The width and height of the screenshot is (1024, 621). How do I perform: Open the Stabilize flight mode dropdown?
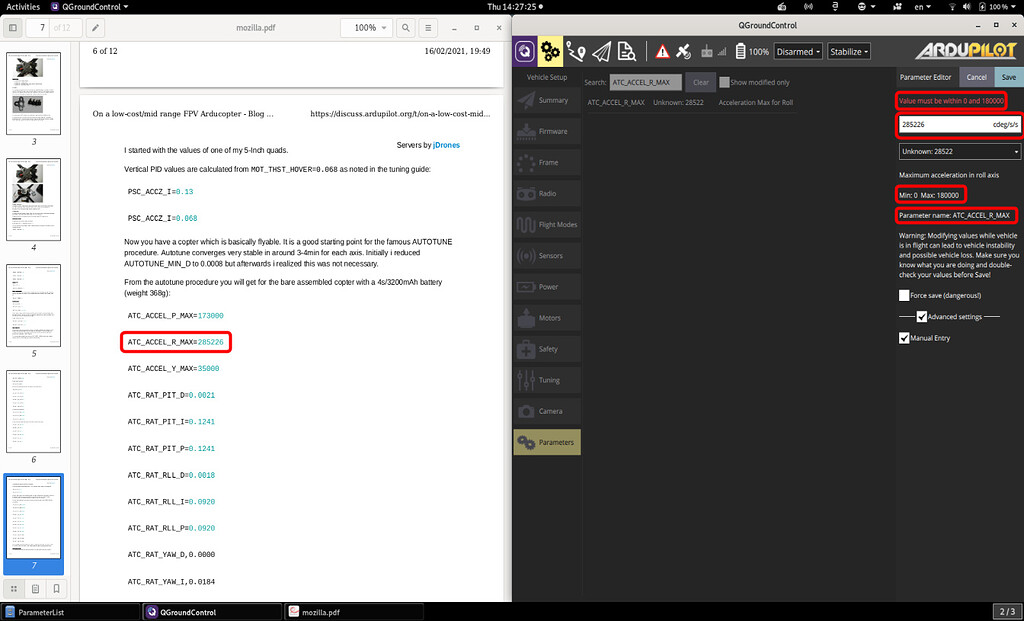coord(851,51)
